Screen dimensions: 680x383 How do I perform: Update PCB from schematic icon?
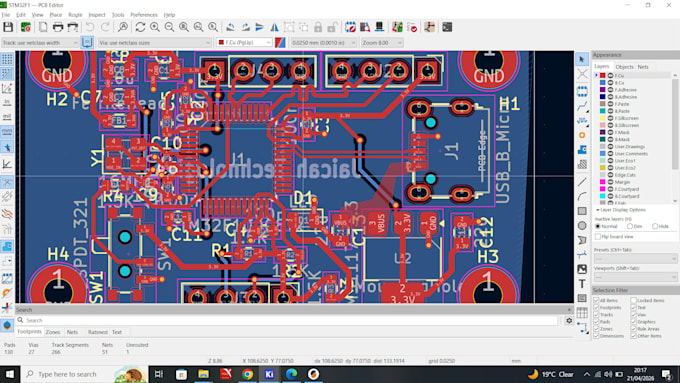point(397,27)
